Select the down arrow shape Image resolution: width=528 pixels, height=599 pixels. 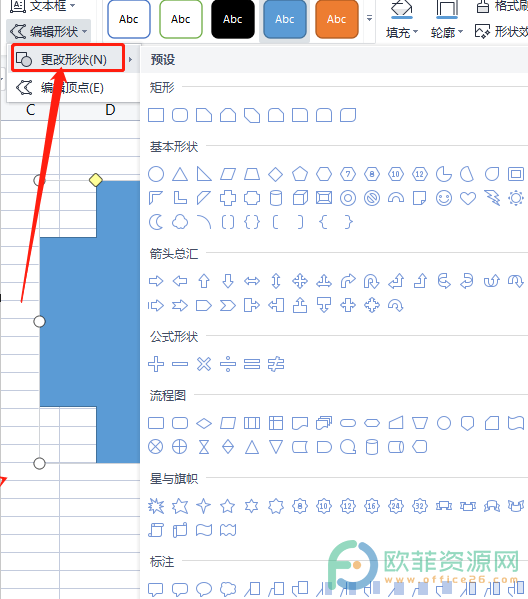pyautogui.click(x=228, y=282)
